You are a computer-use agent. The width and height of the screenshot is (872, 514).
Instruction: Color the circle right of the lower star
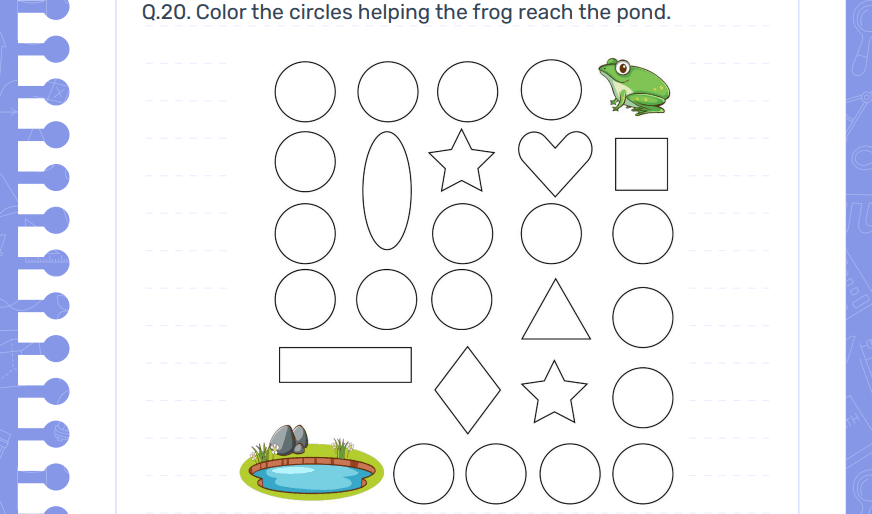643,397
